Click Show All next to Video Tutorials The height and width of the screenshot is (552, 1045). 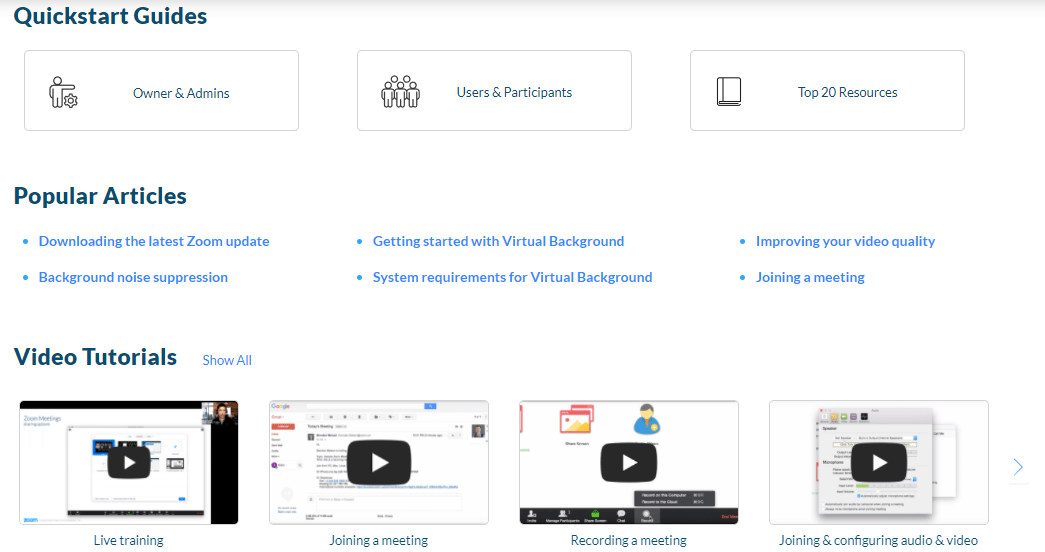(x=227, y=360)
